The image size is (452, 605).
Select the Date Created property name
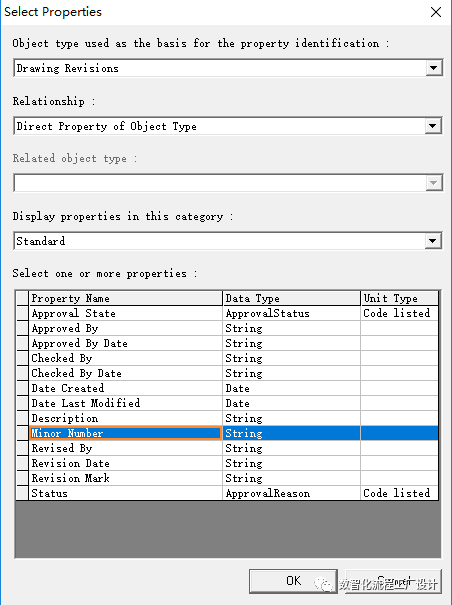point(126,388)
